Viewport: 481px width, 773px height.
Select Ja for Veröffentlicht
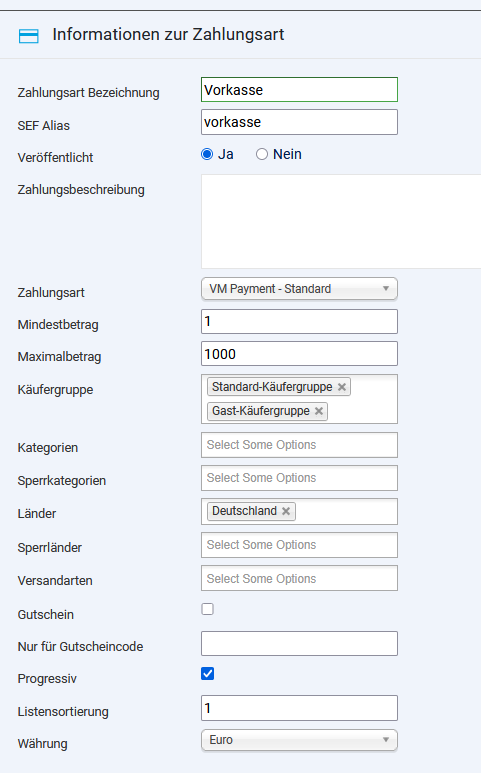point(207,154)
